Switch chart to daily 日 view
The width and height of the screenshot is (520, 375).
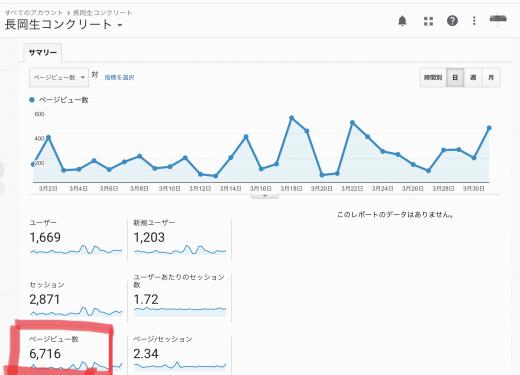point(455,77)
